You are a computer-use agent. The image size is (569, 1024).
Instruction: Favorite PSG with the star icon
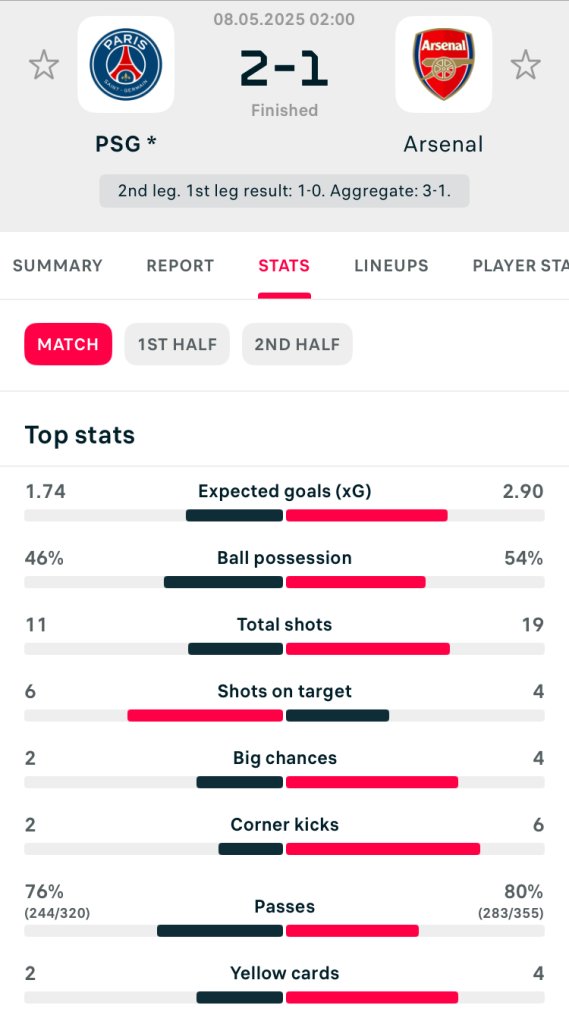[44, 65]
